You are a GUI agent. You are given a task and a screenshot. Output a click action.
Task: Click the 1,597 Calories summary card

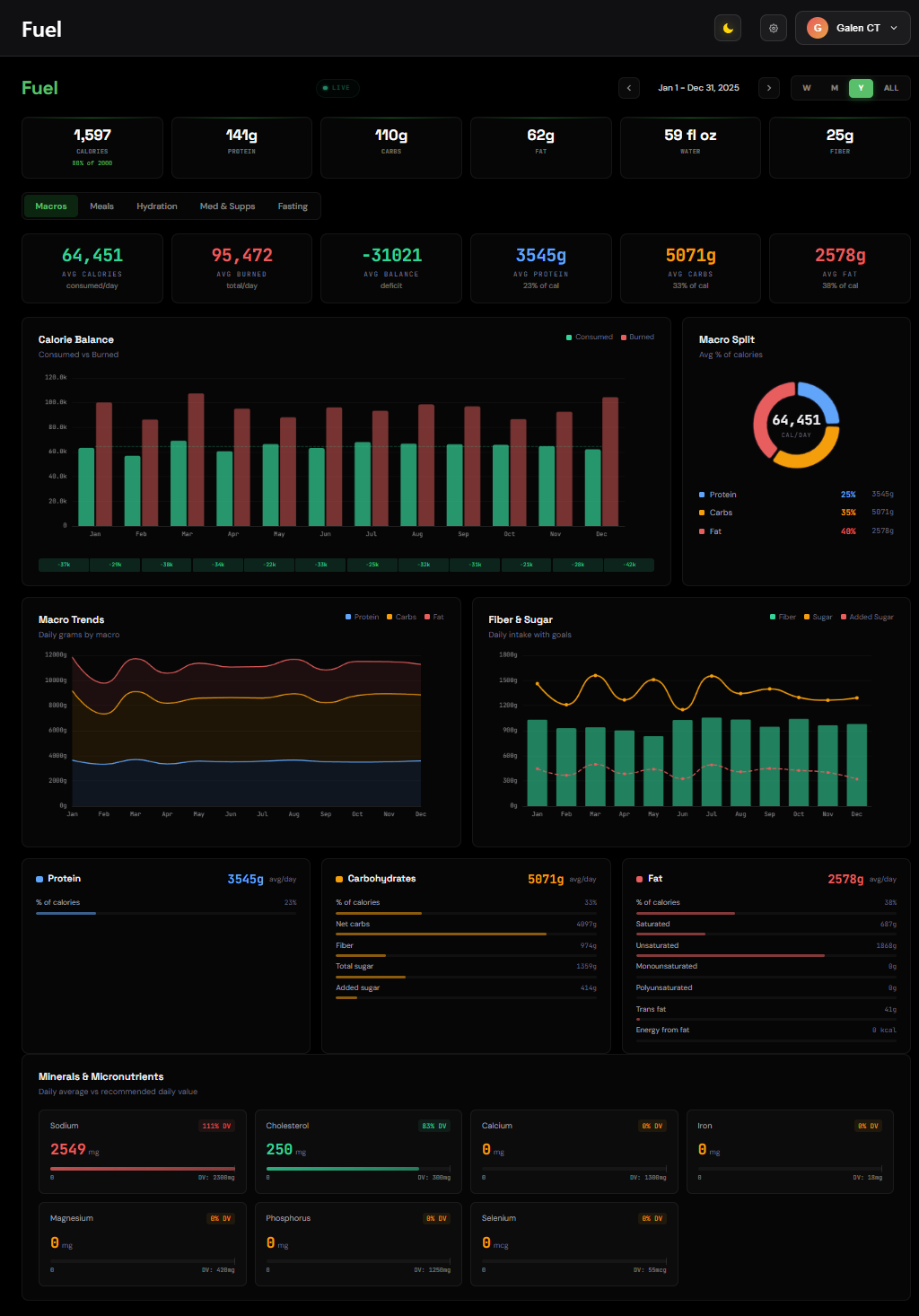pyautogui.click(x=92, y=147)
